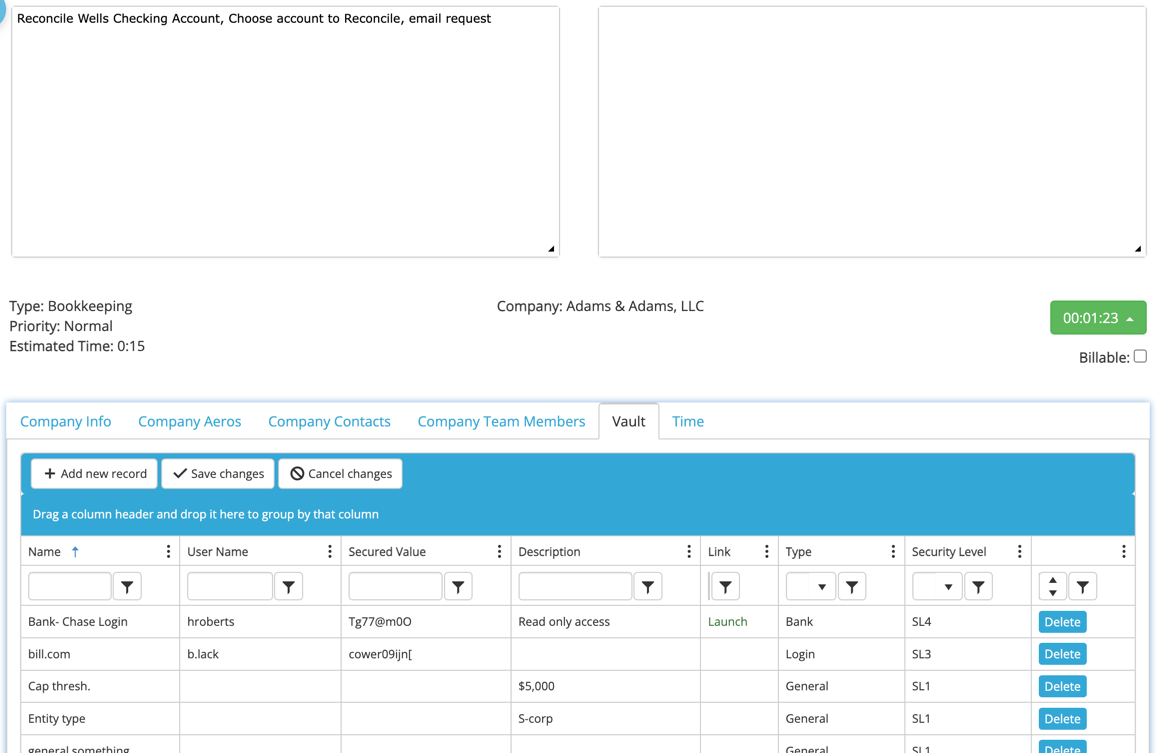Delete the bill.com vault record

click(1062, 654)
